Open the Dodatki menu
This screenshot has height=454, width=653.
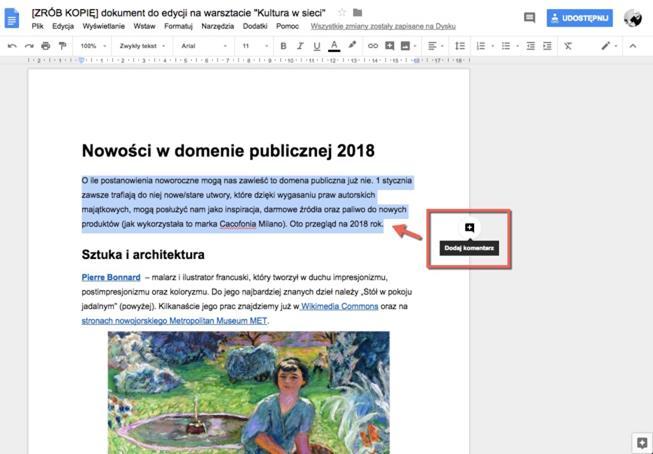coord(255,26)
